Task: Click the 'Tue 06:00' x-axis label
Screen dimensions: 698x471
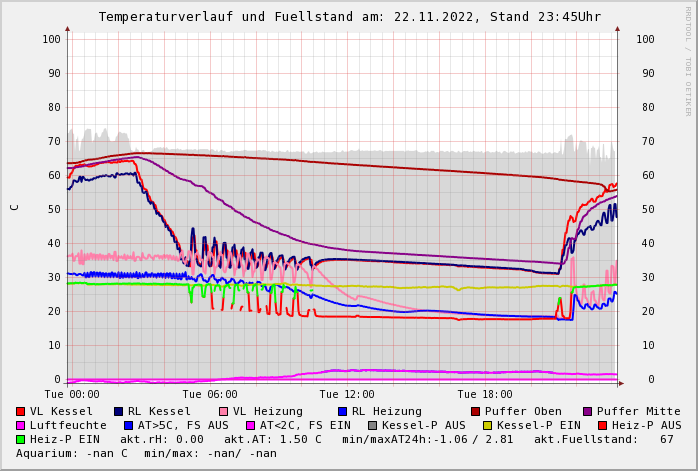Action: point(210,395)
